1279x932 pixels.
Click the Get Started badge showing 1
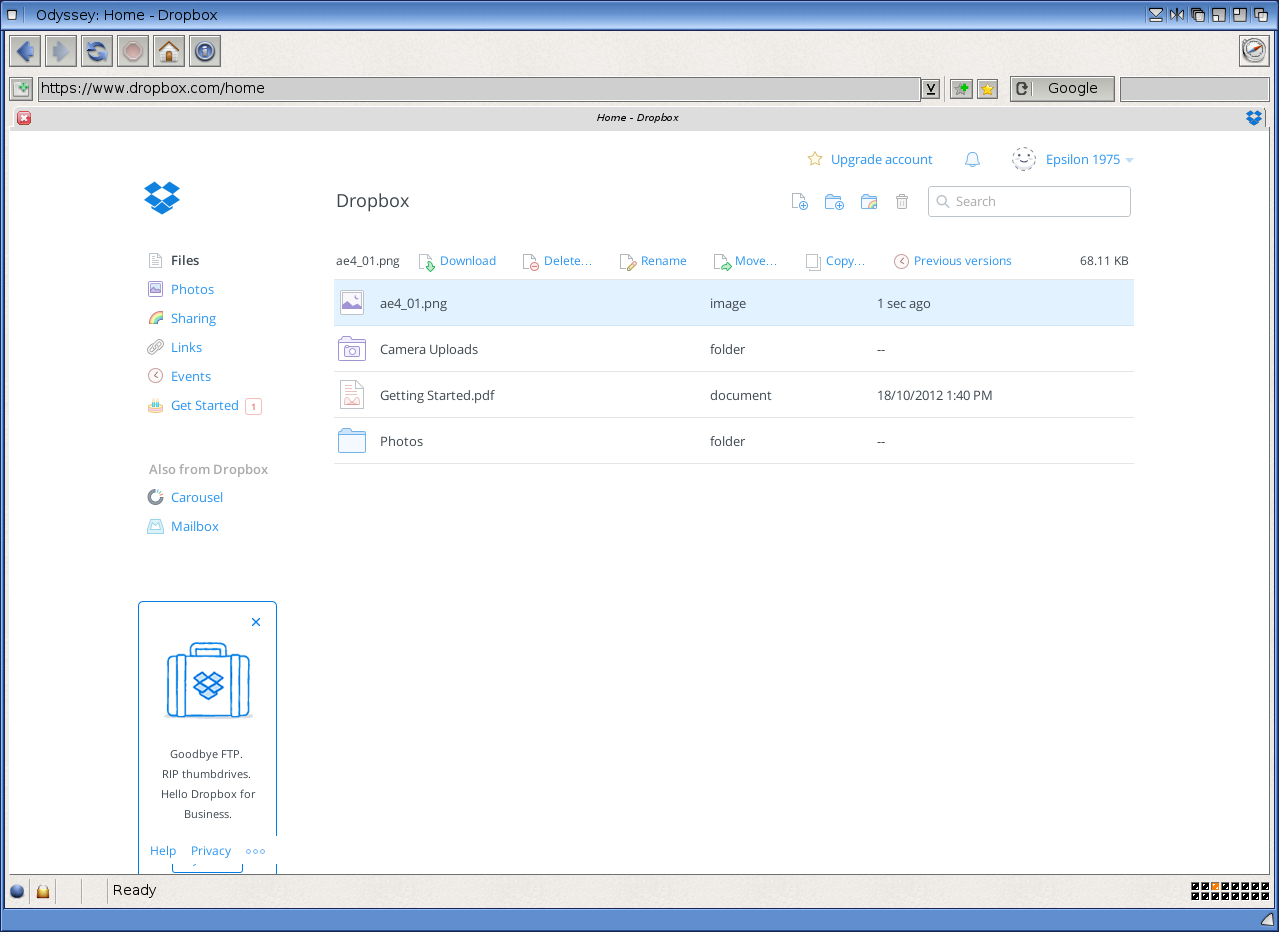point(253,406)
